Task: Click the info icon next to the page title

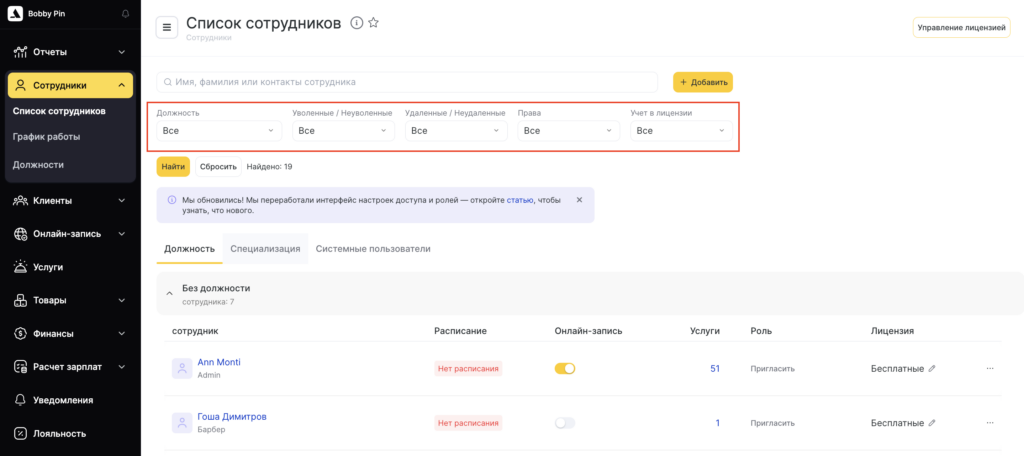Action: (x=356, y=23)
